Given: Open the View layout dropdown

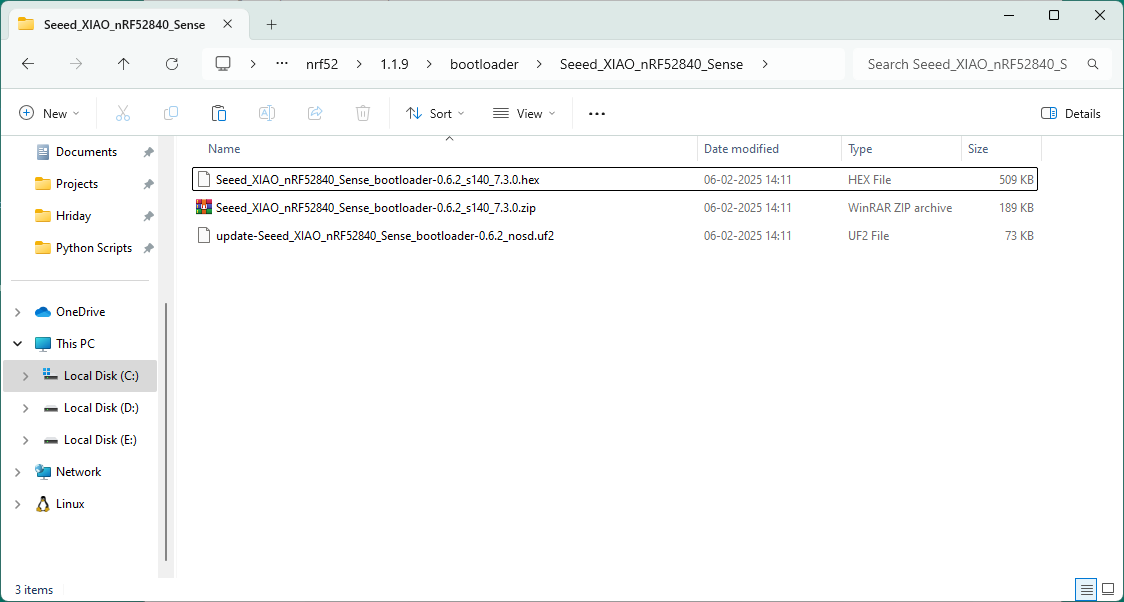Looking at the screenshot, I should point(524,113).
